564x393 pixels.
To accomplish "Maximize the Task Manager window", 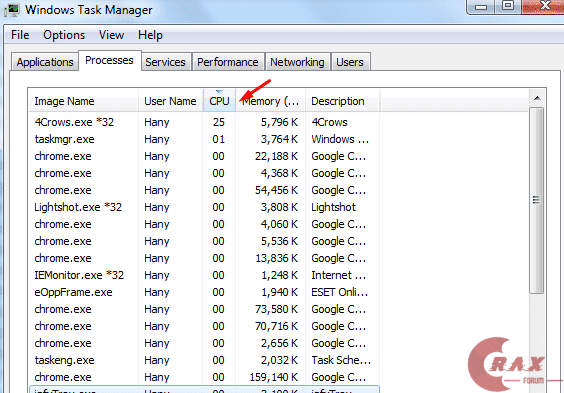I will (x=508, y=5).
